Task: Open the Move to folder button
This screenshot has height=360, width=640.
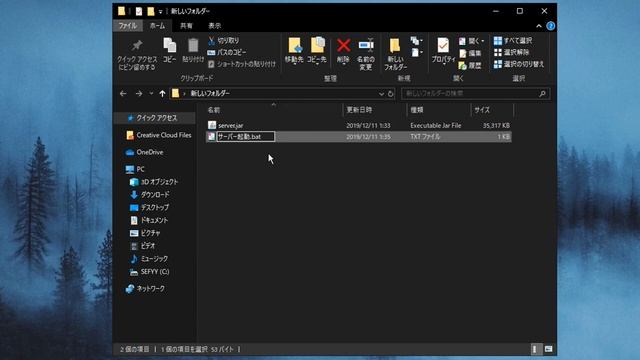Action: tap(294, 51)
